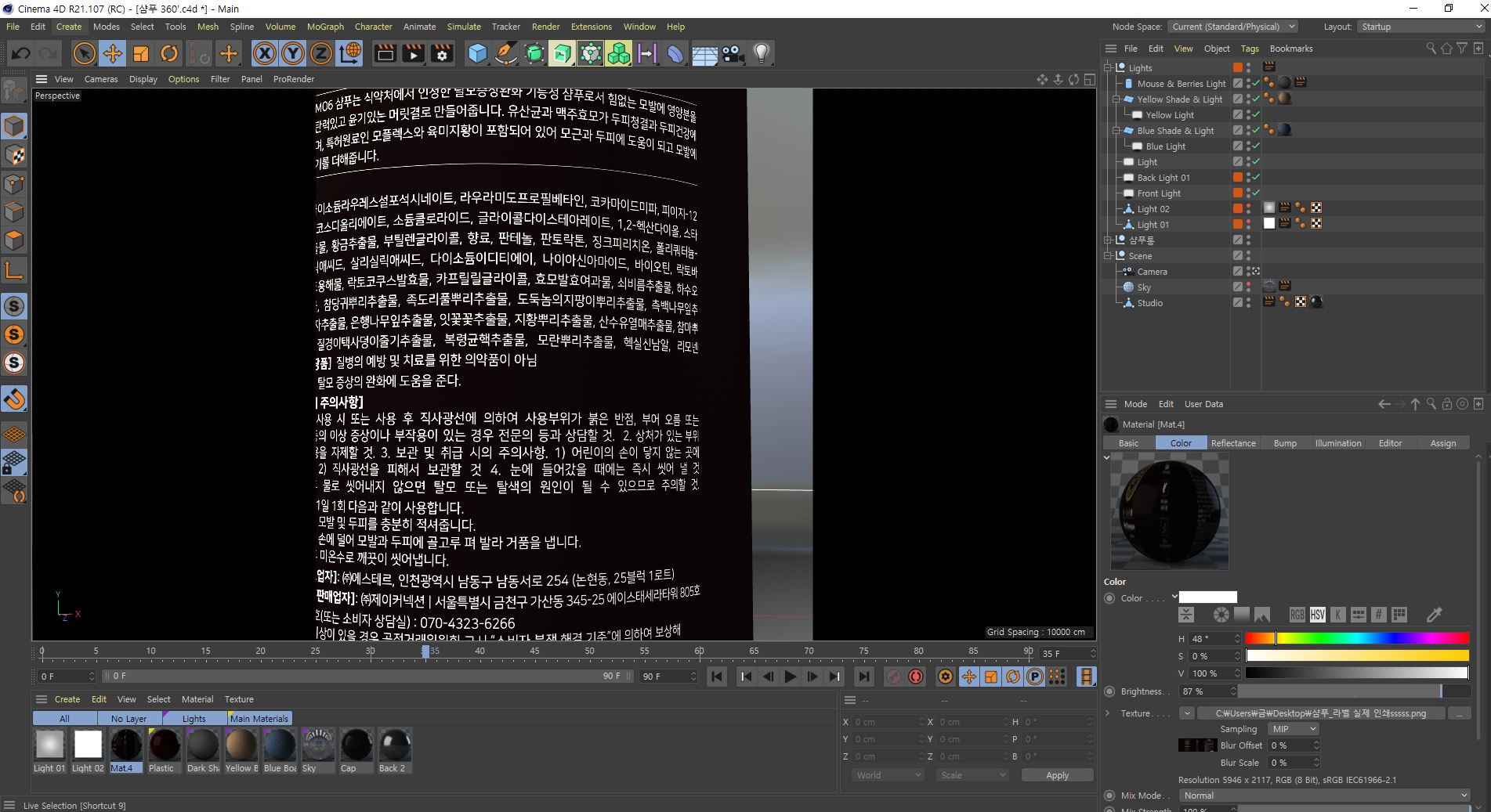Expand the Texture section arrow
Screen dimensions: 1491x812
coord(1107,713)
